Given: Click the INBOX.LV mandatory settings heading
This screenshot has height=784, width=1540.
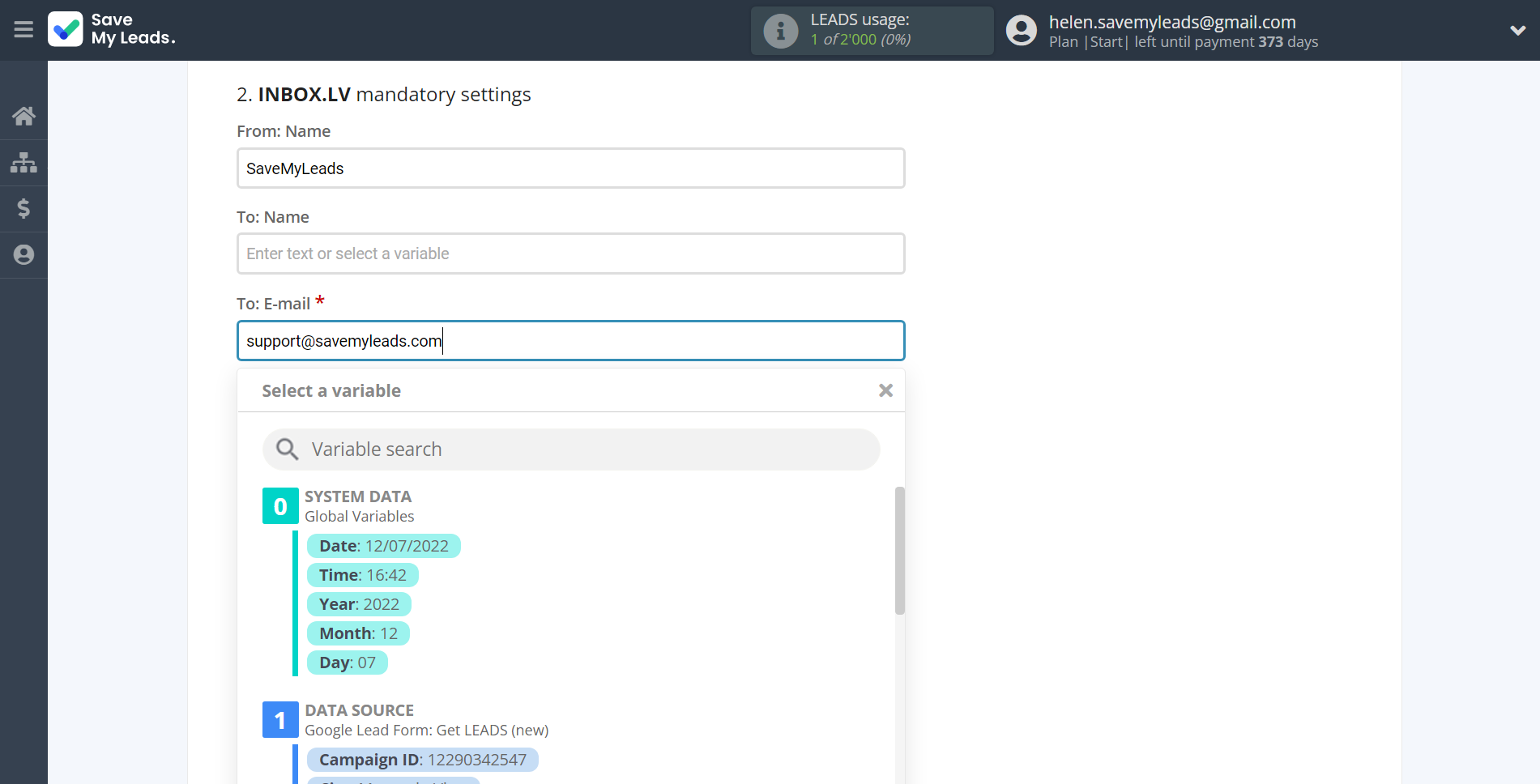Looking at the screenshot, I should 384,95.
